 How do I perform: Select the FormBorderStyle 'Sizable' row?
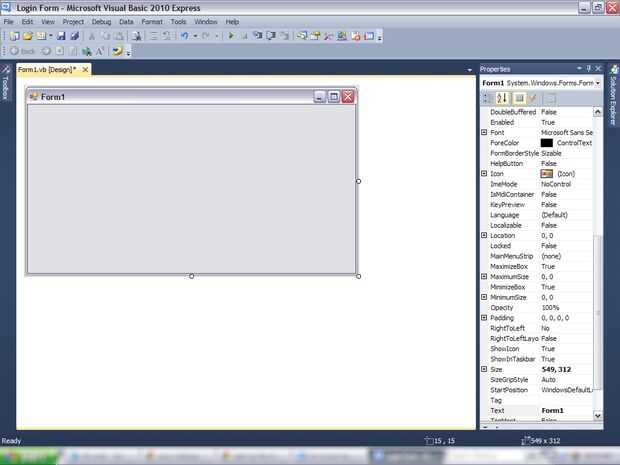click(537, 153)
